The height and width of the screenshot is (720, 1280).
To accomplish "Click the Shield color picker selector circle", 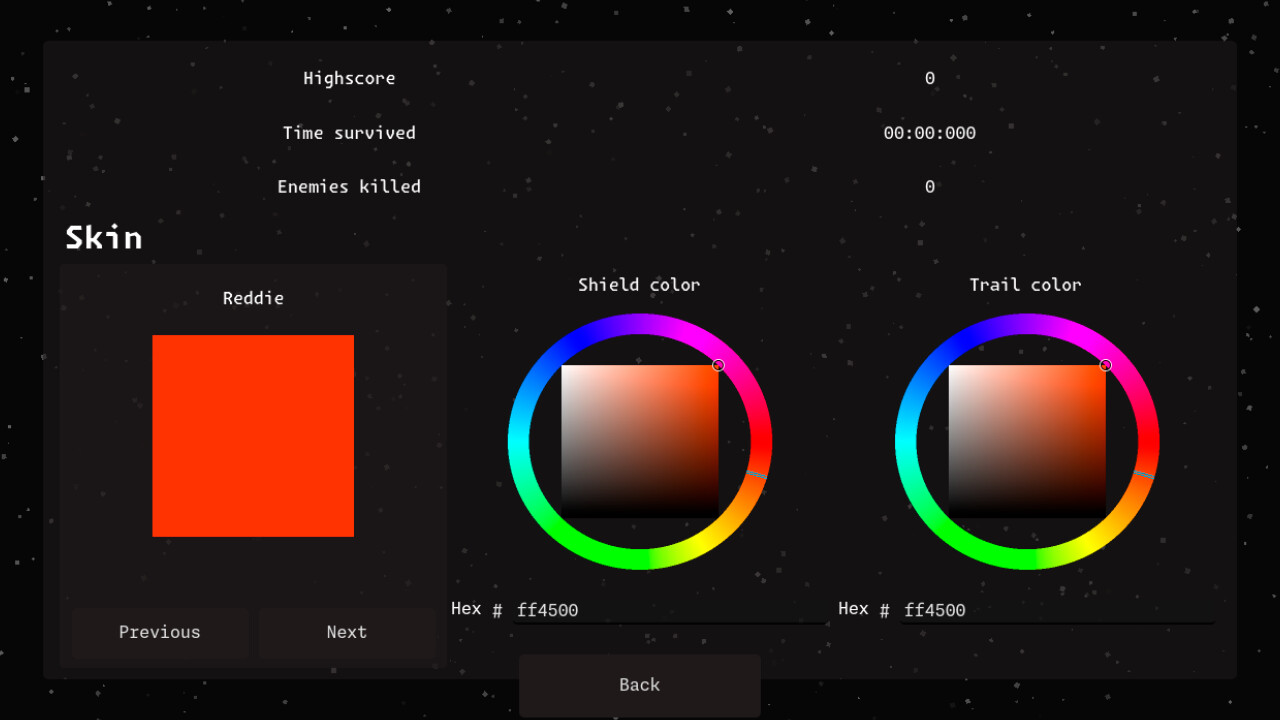I will 718,365.
